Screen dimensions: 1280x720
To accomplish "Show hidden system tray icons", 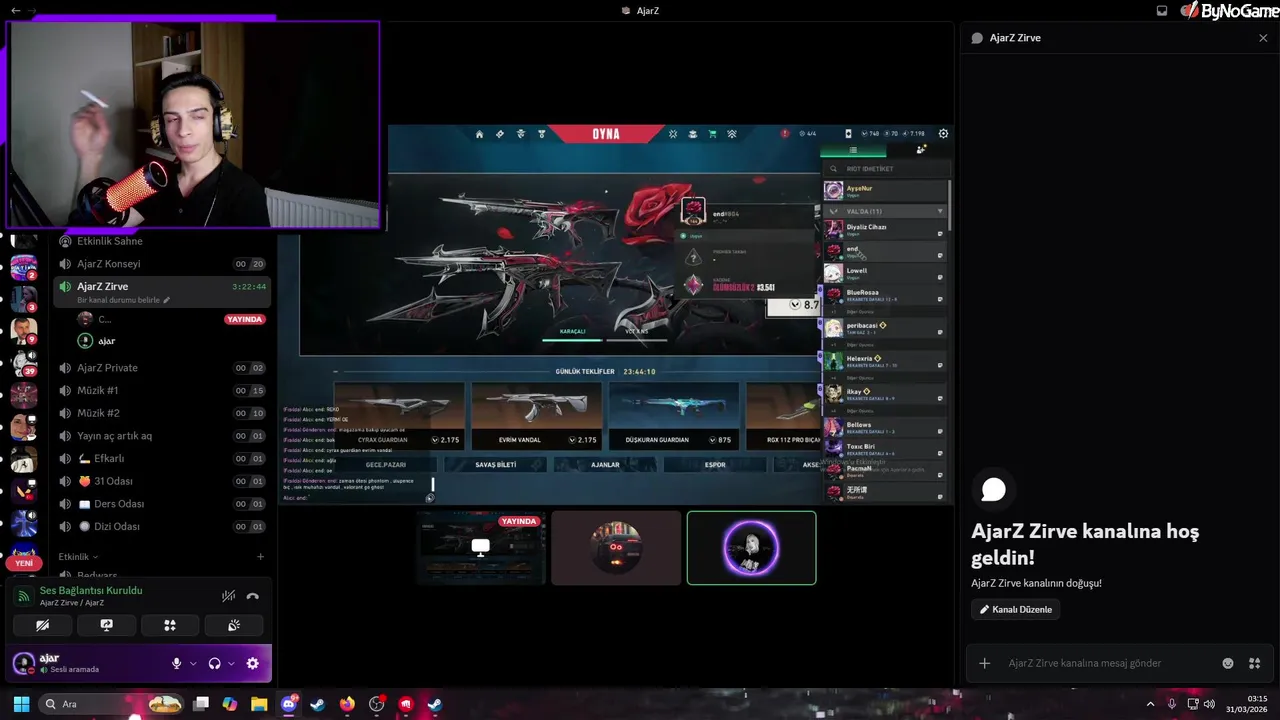I will (x=1150, y=704).
